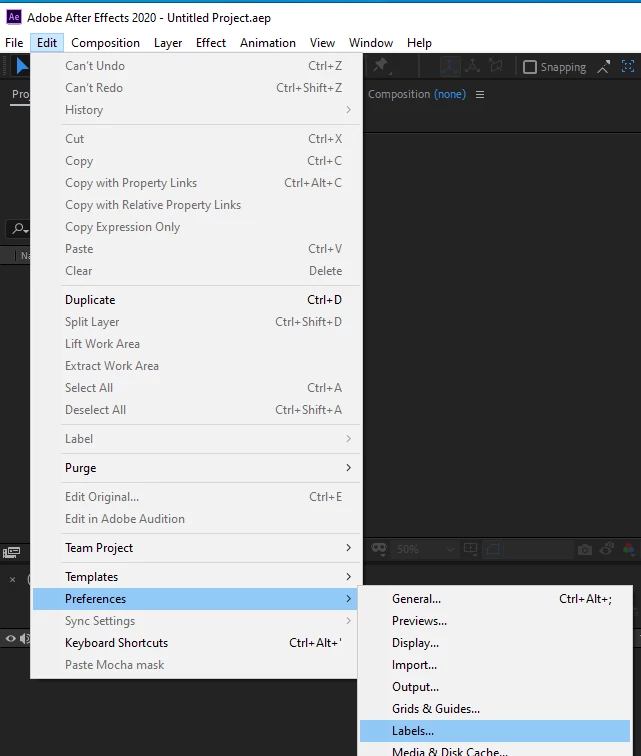Select Output... in Preferences submenu
This screenshot has height=756, width=641.
pyautogui.click(x=495, y=687)
